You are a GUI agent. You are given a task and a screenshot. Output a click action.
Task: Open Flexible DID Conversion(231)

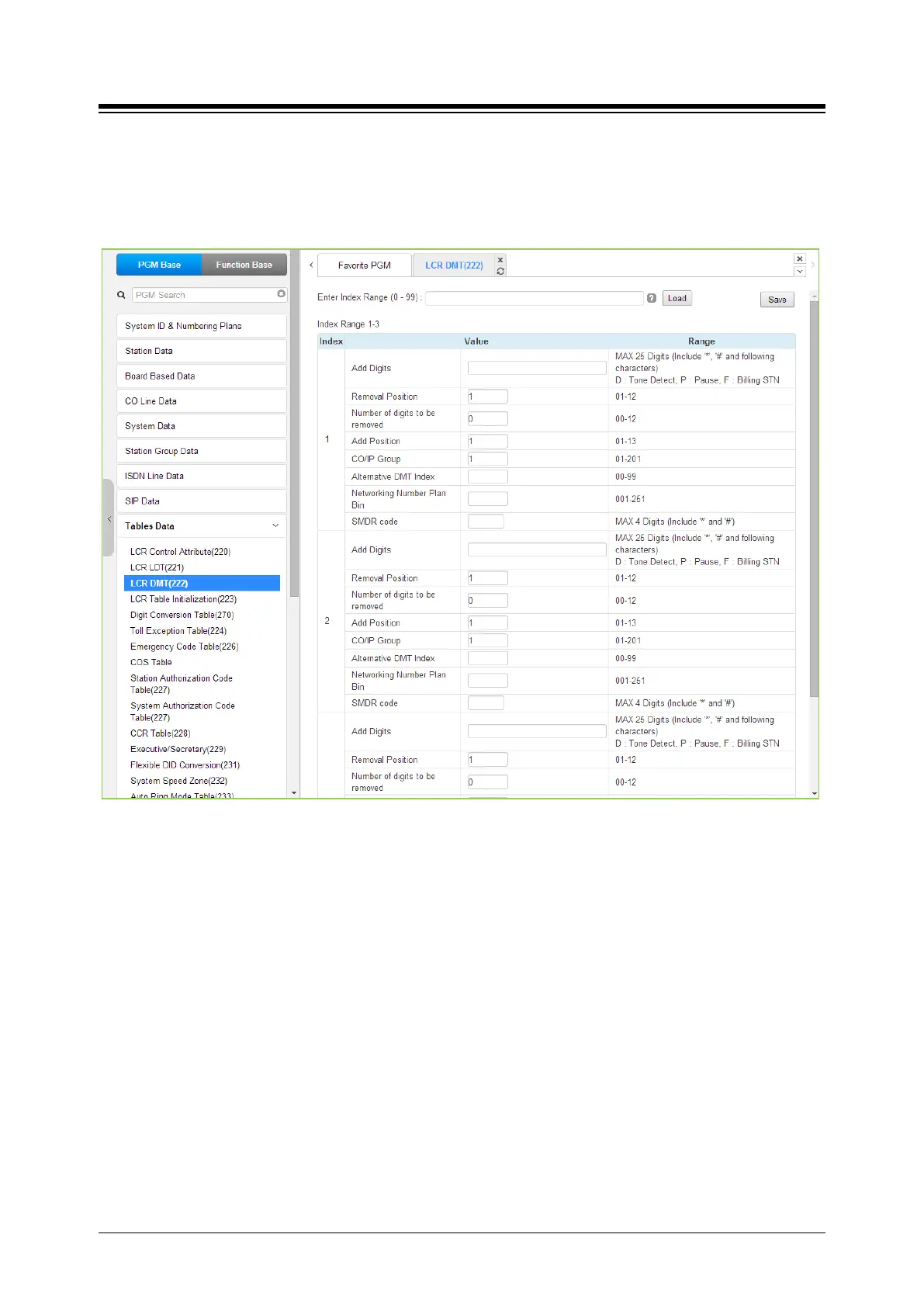click(185, 765)
